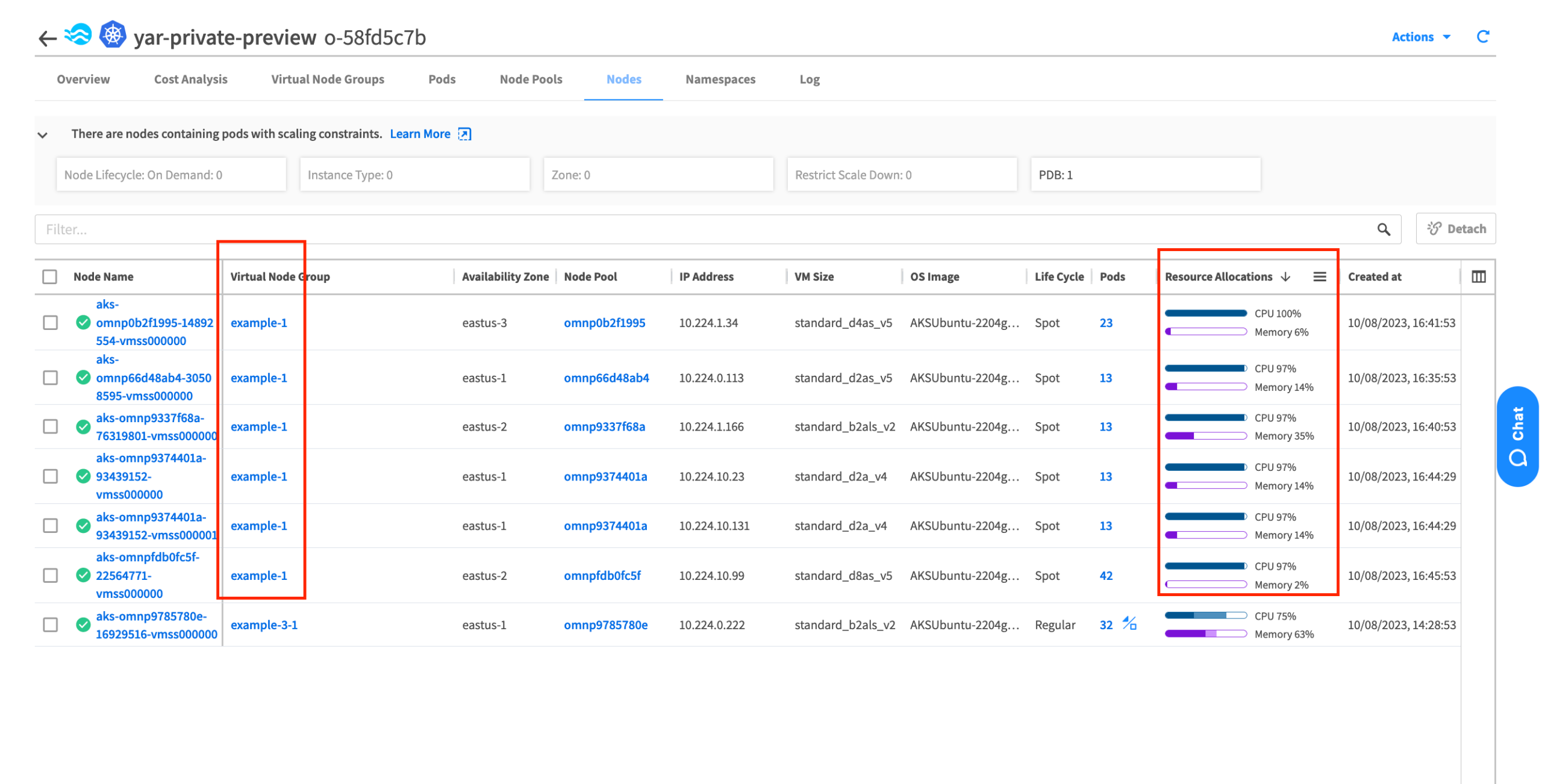1542x784 pixels.
Task: Open the Cost Analysis tab
Action: click(190, 79)
